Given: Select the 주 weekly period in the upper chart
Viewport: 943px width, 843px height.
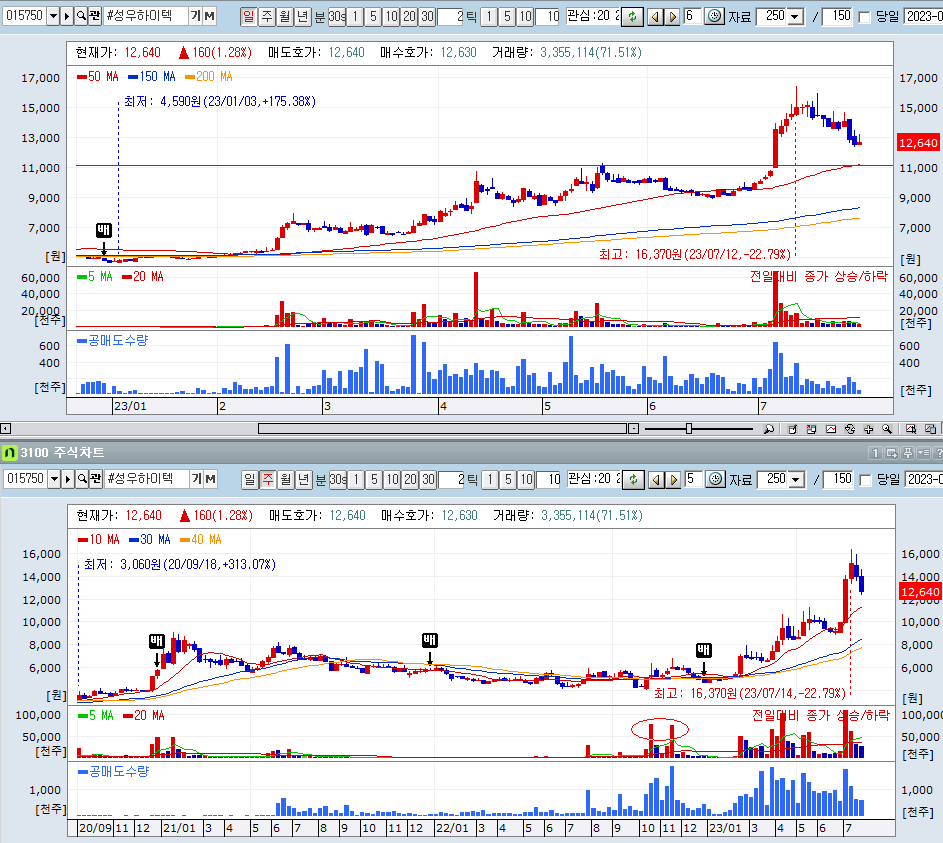Looking at the screenshot, I should (x=266, y=16).
